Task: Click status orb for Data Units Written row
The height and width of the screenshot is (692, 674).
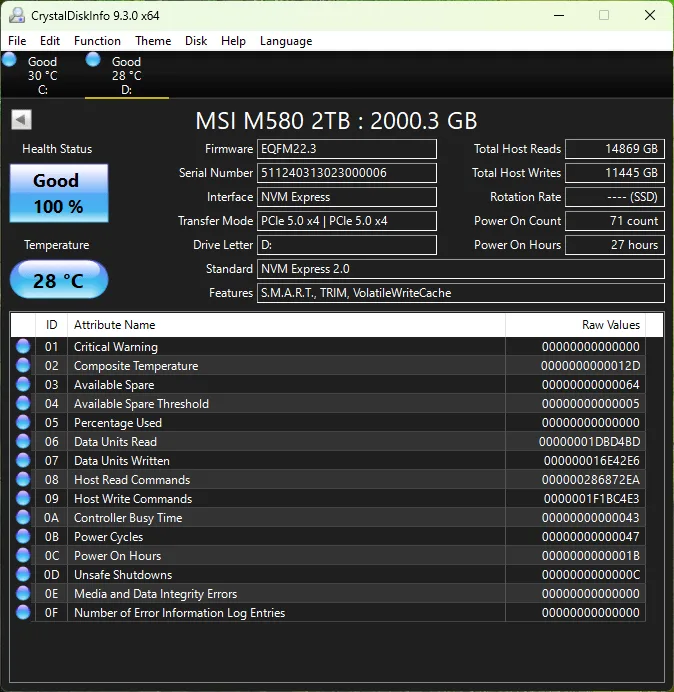Action: (x=23, y=460)
